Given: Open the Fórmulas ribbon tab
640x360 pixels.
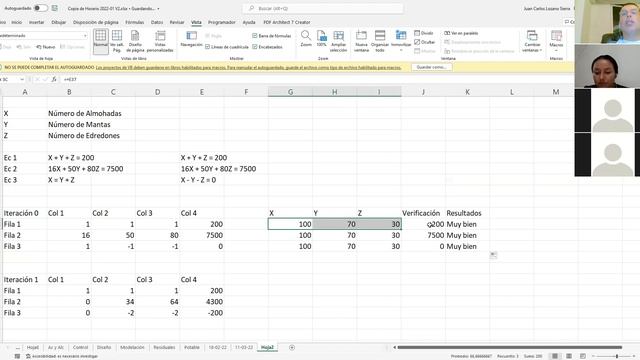Looking at the screenshot, I should [x=135, y=22].
